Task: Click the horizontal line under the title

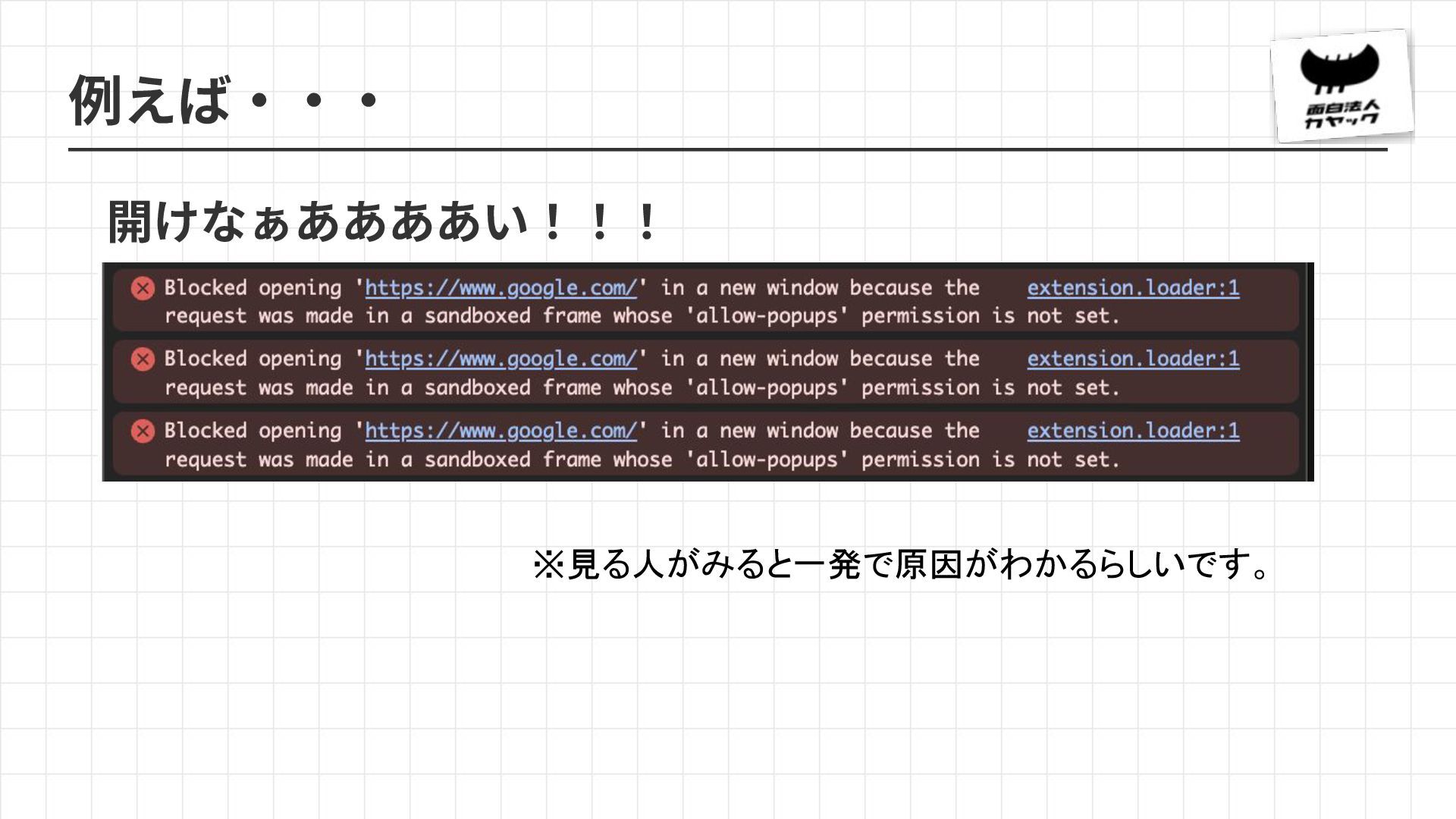Action: (x=728, y=150)
